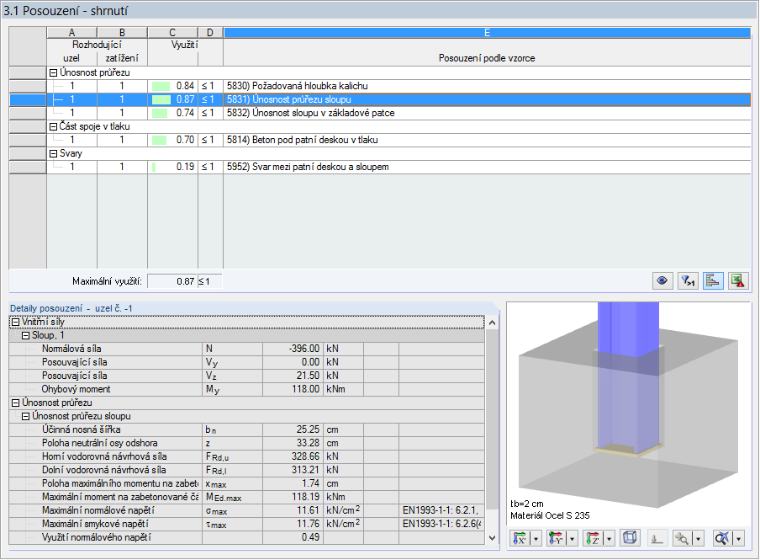Collapse the Únosnost průřezu table group
This screenshot has width=760, height=560.
point(54,73)
